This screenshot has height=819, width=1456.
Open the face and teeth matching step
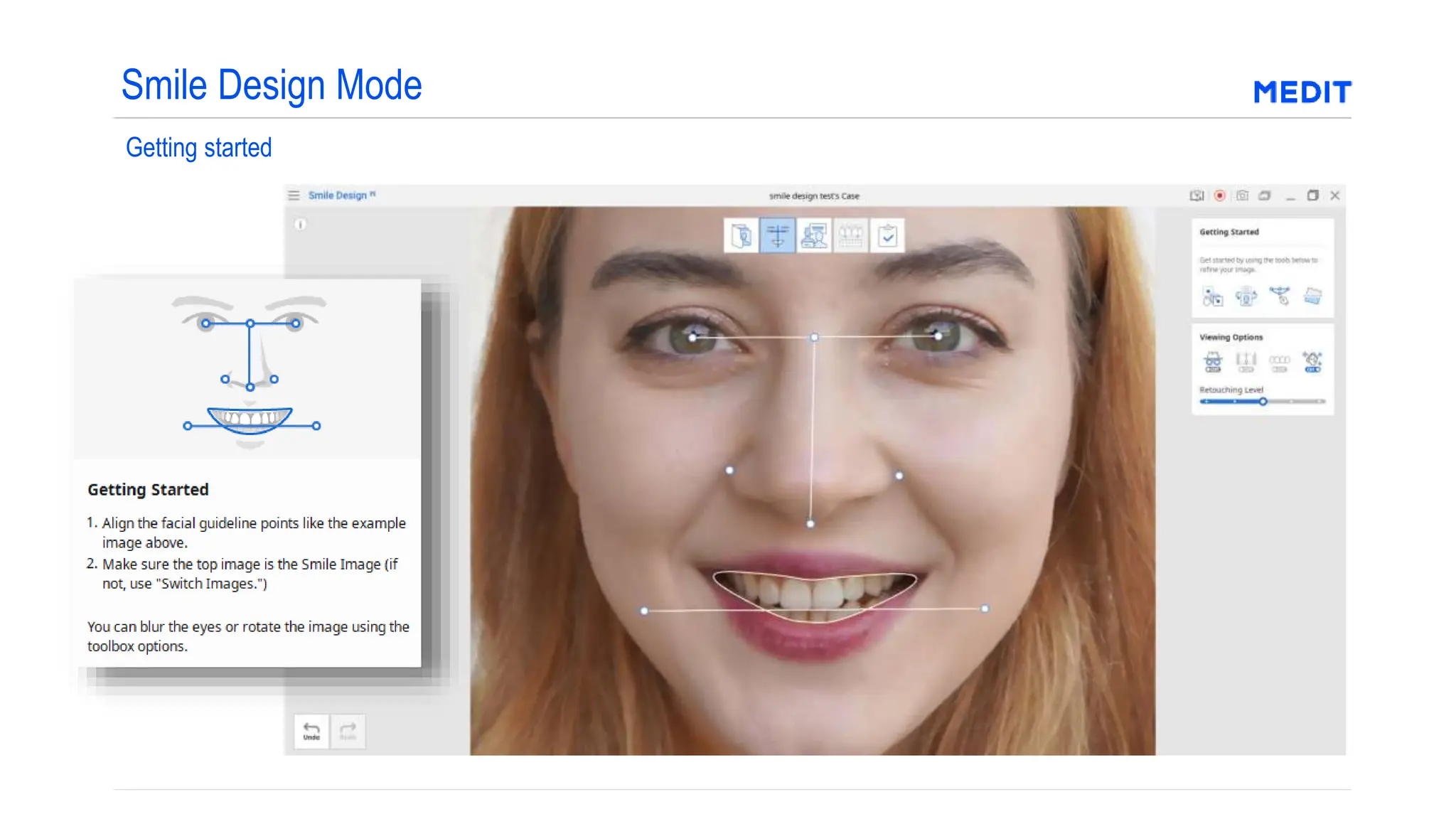coord(814,235)
